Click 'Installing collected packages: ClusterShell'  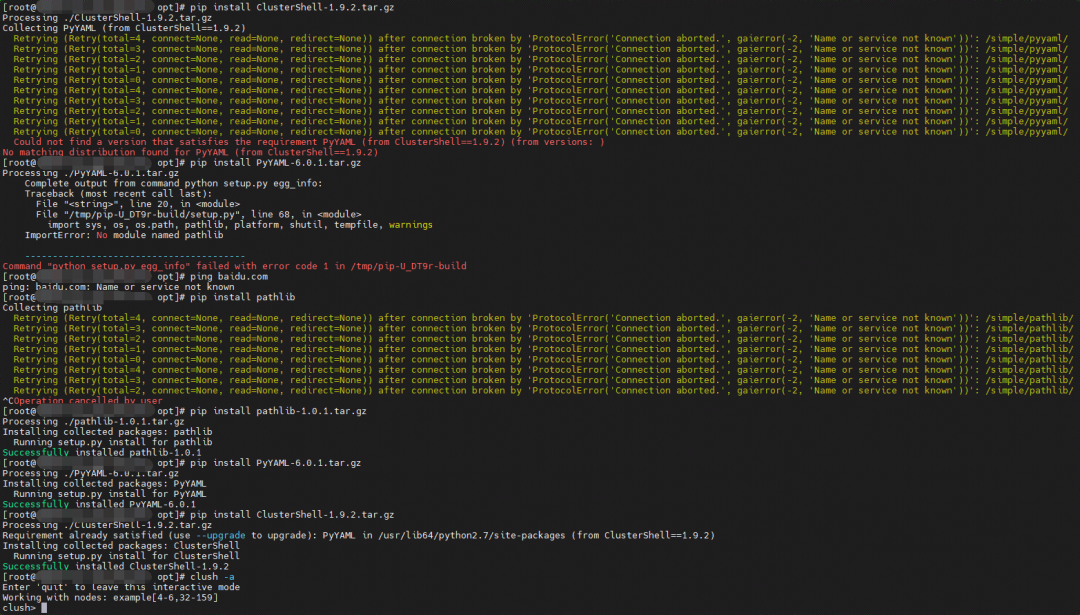pyautogui.click(x=121, y=545)
